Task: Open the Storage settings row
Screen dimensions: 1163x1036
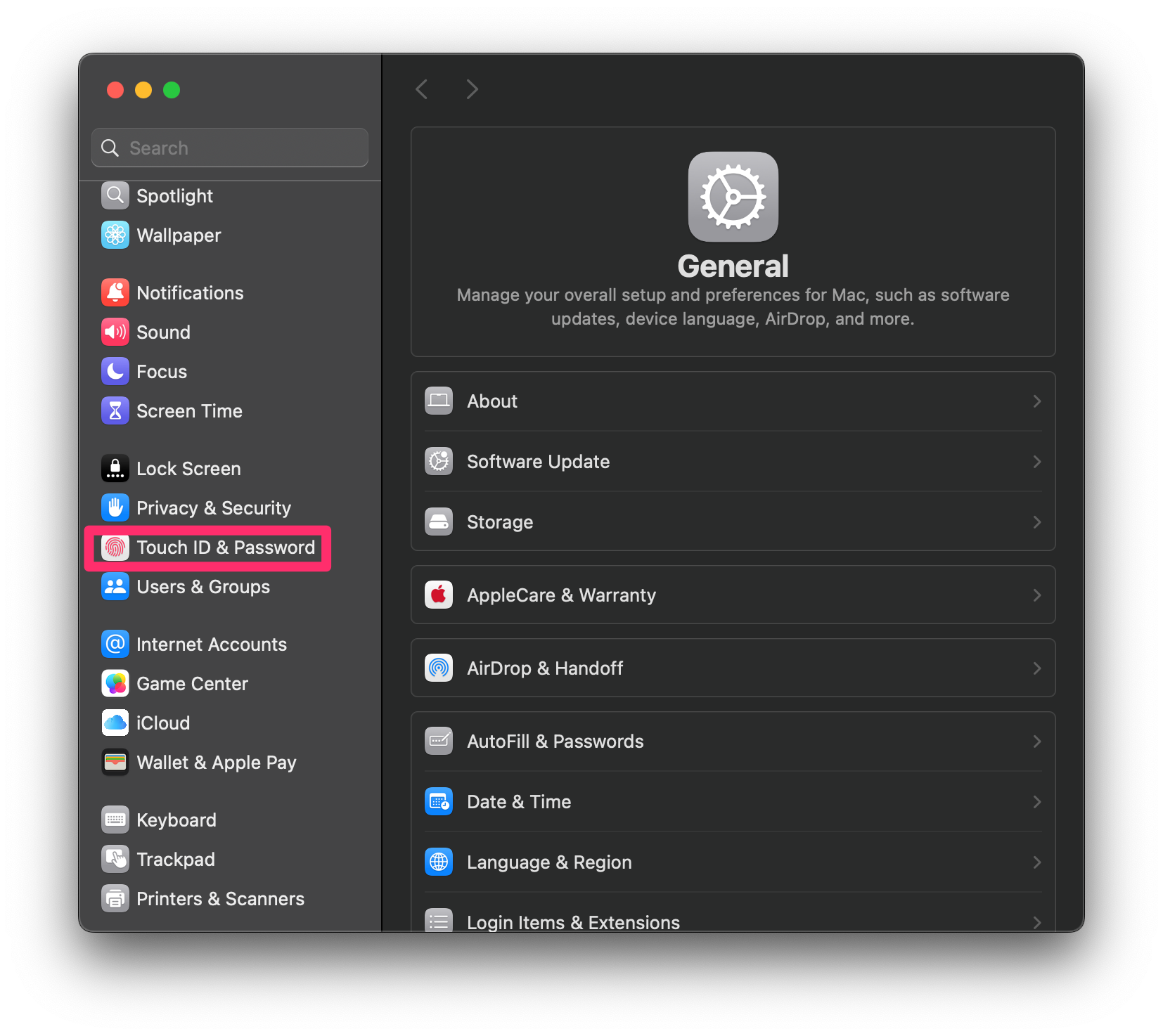Action: pos(733,522)
